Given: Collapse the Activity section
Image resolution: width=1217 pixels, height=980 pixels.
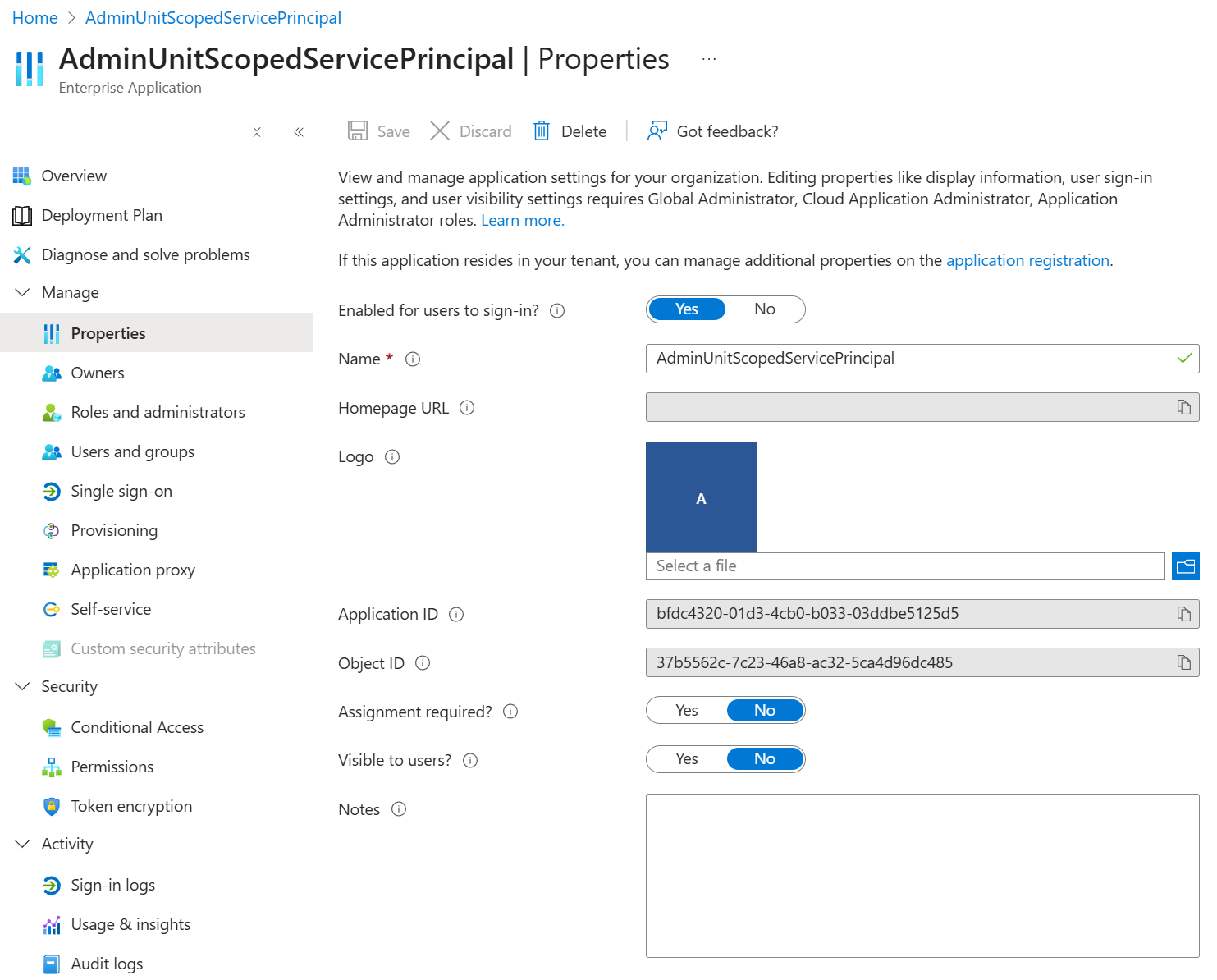Looking at the screenshot, I should click(22, 844).
